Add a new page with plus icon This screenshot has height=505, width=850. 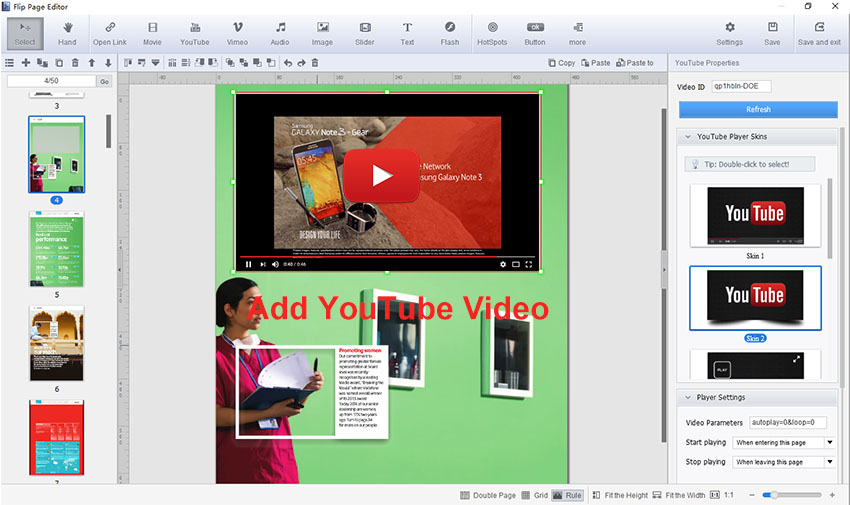click(x=25, y=63)
